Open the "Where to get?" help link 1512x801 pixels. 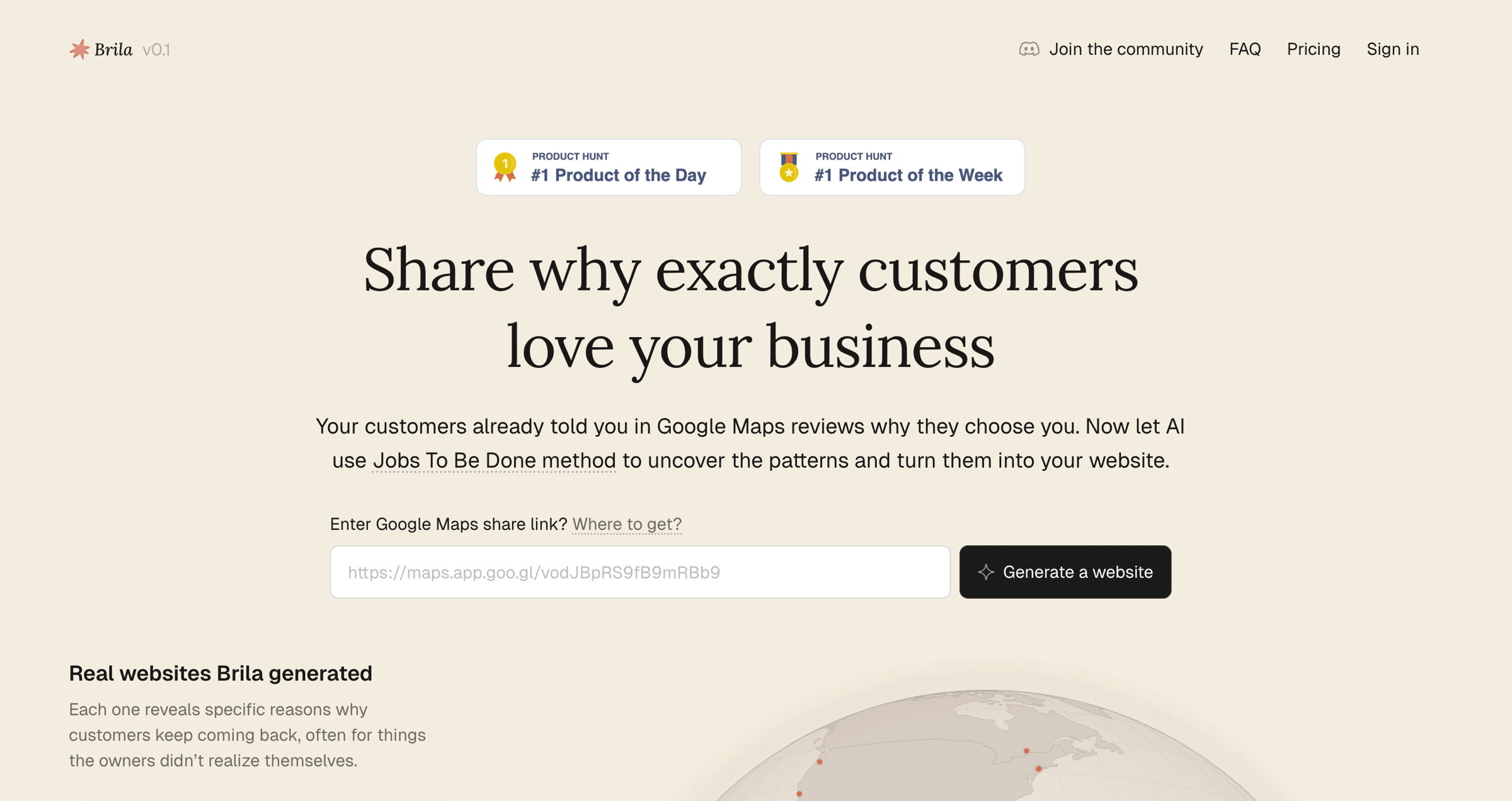click(627, 524)
